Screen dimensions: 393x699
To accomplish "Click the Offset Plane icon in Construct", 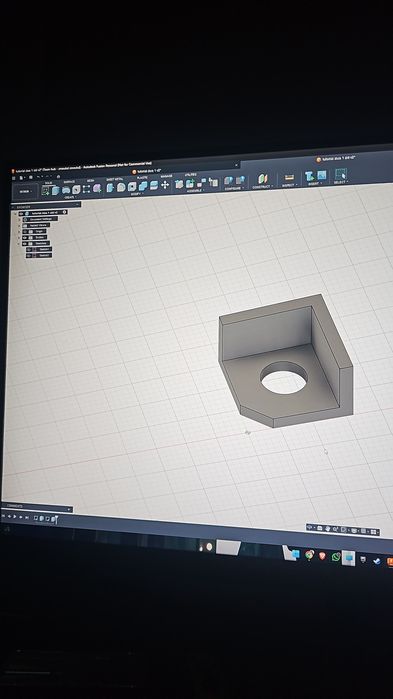I will point(262,179).
